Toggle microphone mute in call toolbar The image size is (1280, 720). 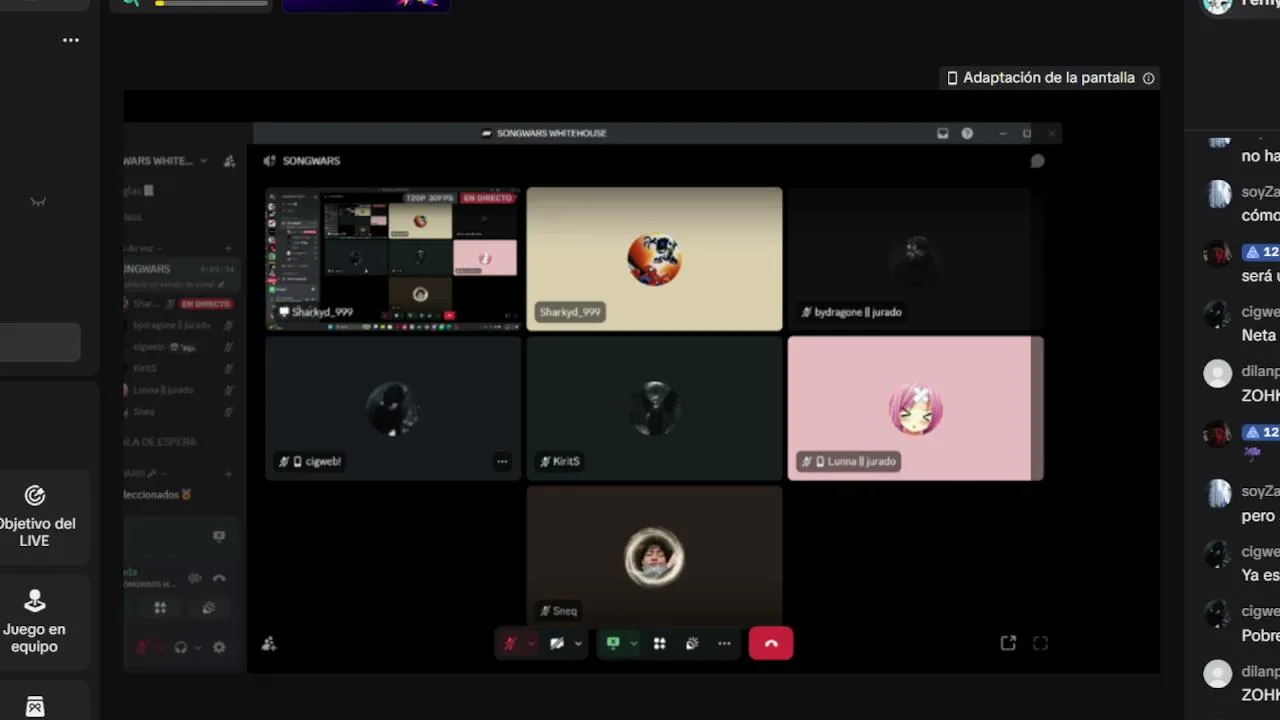pyautogui.click(x=510, y=644)
